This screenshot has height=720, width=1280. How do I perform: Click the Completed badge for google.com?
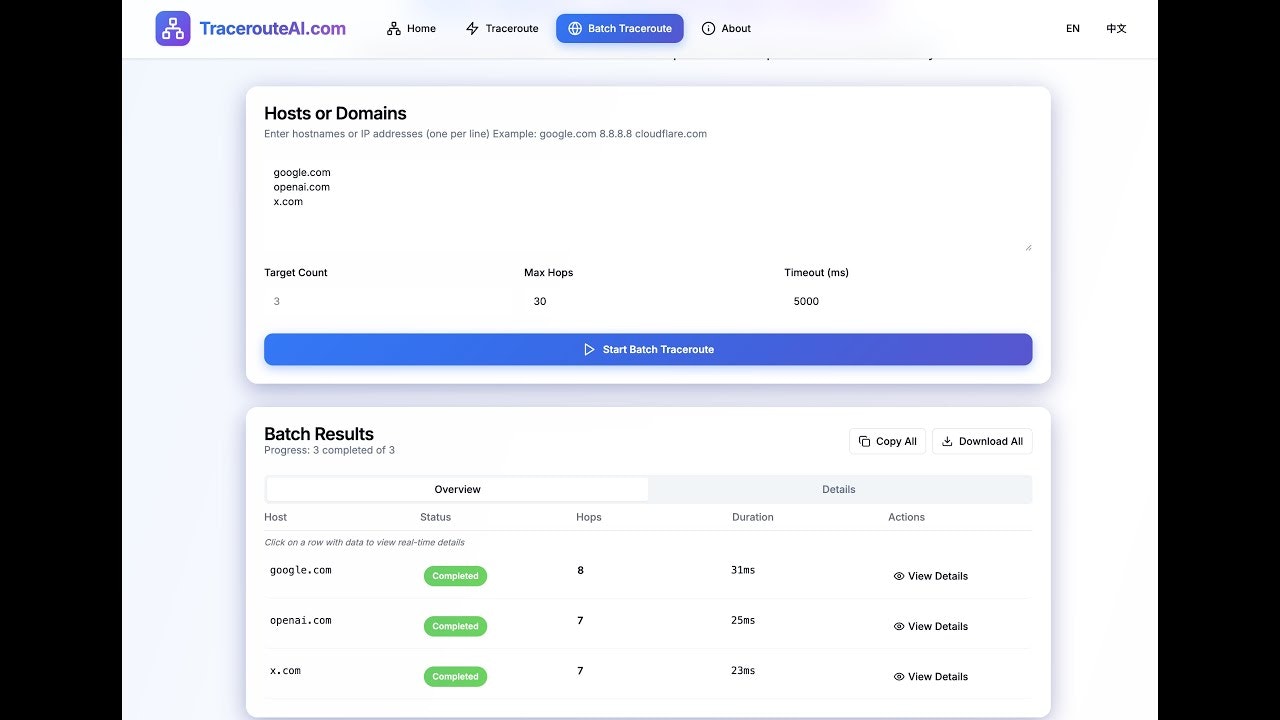(x=455, y=576)
